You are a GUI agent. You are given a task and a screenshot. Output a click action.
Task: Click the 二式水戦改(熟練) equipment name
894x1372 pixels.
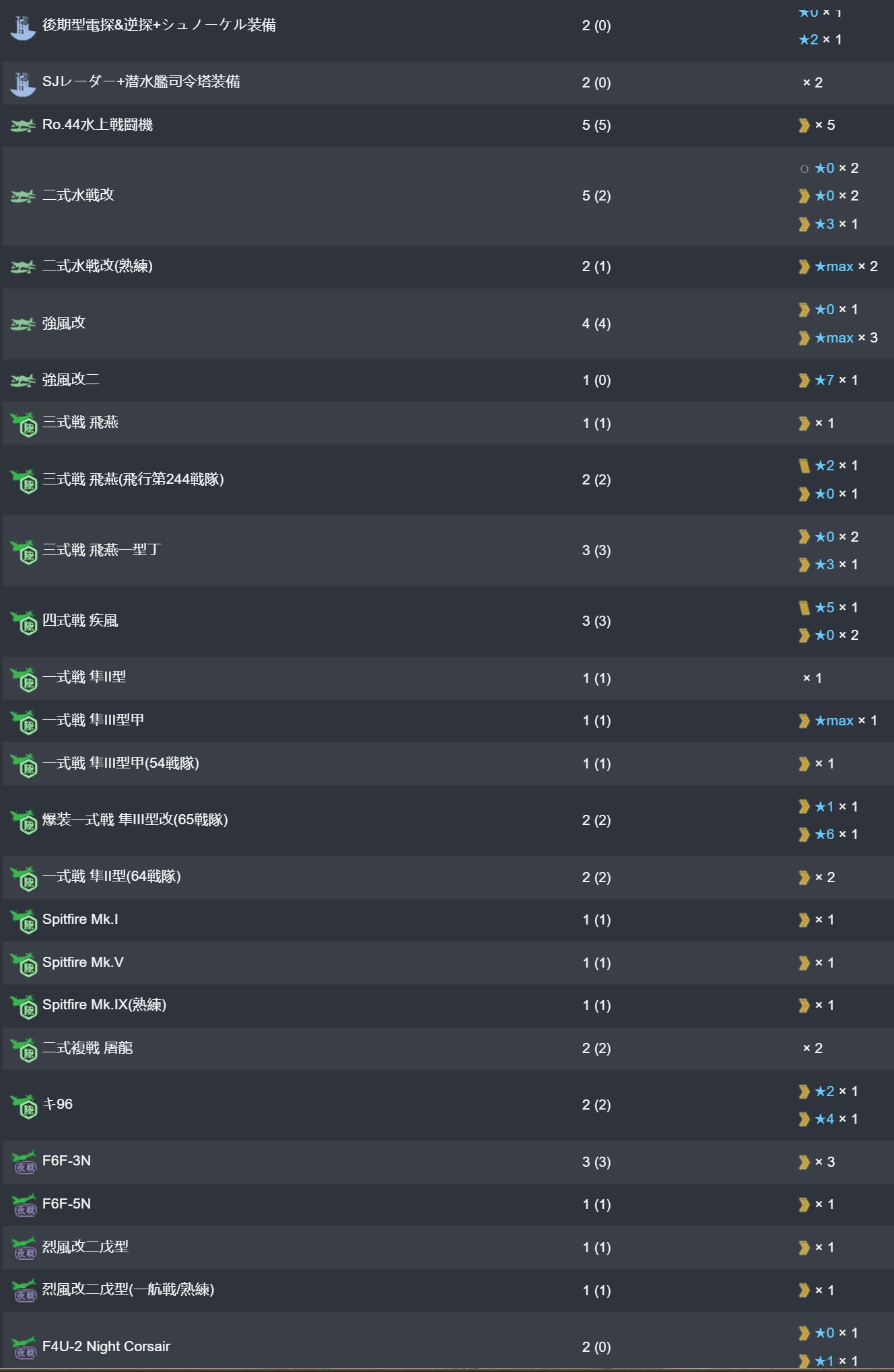(98, 266)
